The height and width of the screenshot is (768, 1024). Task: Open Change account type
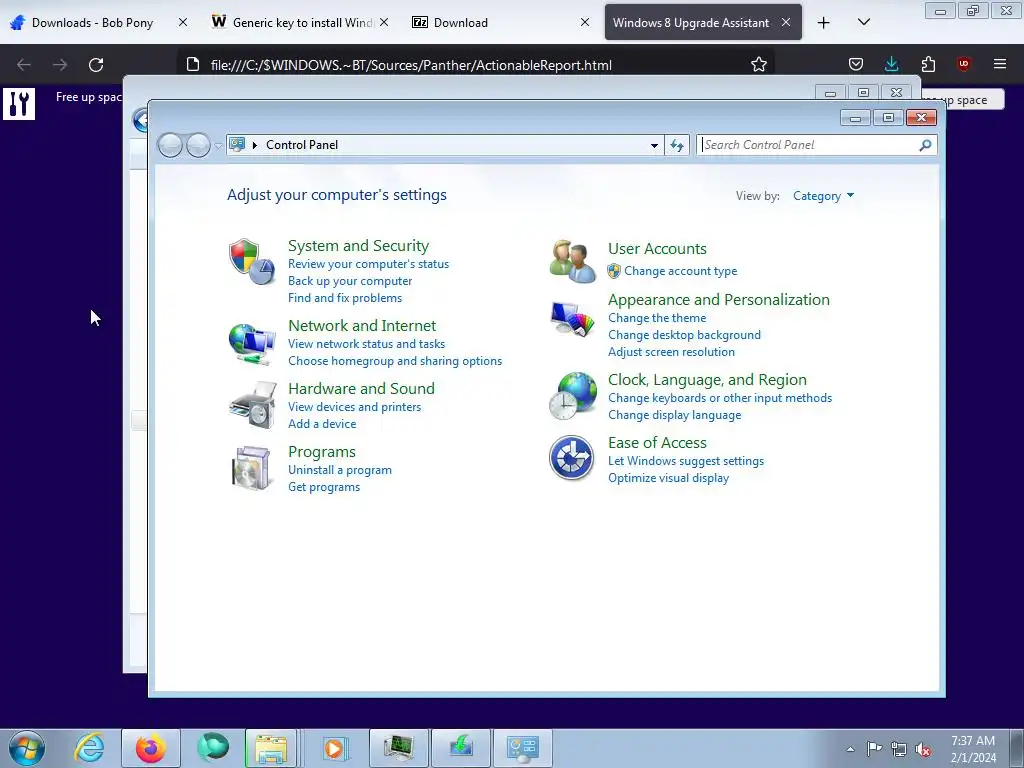[680, 270]
